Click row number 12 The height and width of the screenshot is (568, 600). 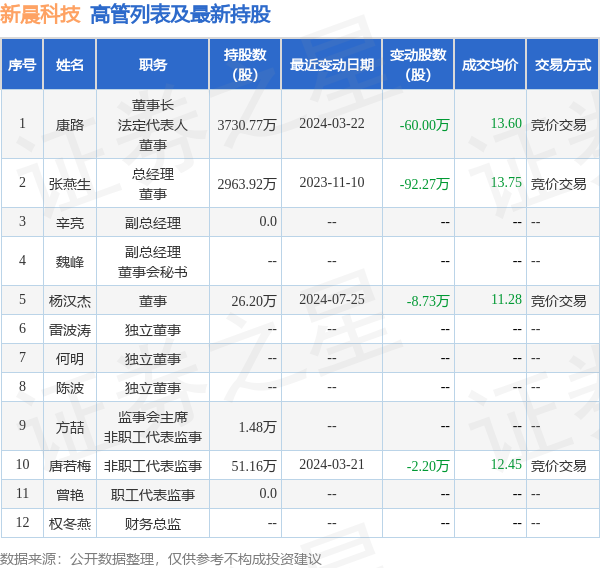(22, 522)
